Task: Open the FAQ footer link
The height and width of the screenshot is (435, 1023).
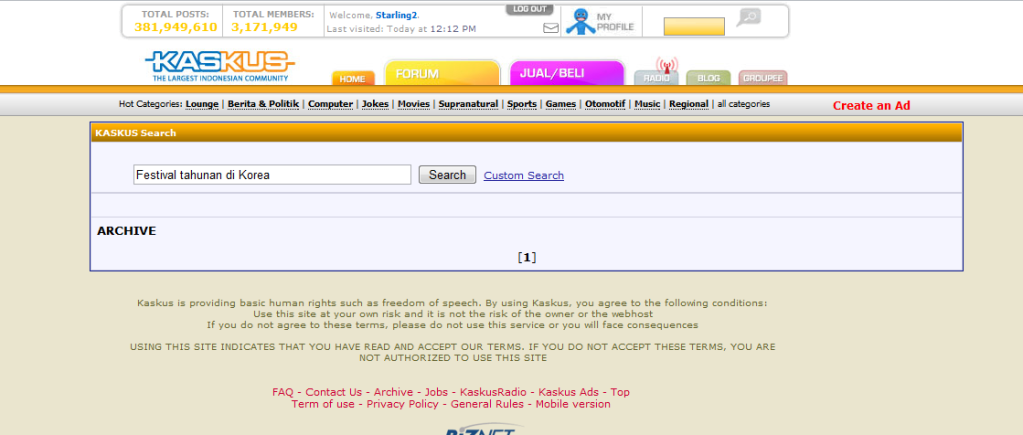Action: point(283,392)
